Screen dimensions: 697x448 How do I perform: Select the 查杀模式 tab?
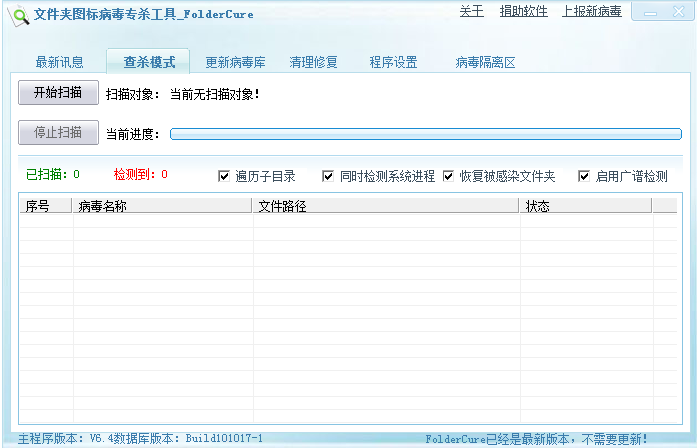(x=149, y=62)
